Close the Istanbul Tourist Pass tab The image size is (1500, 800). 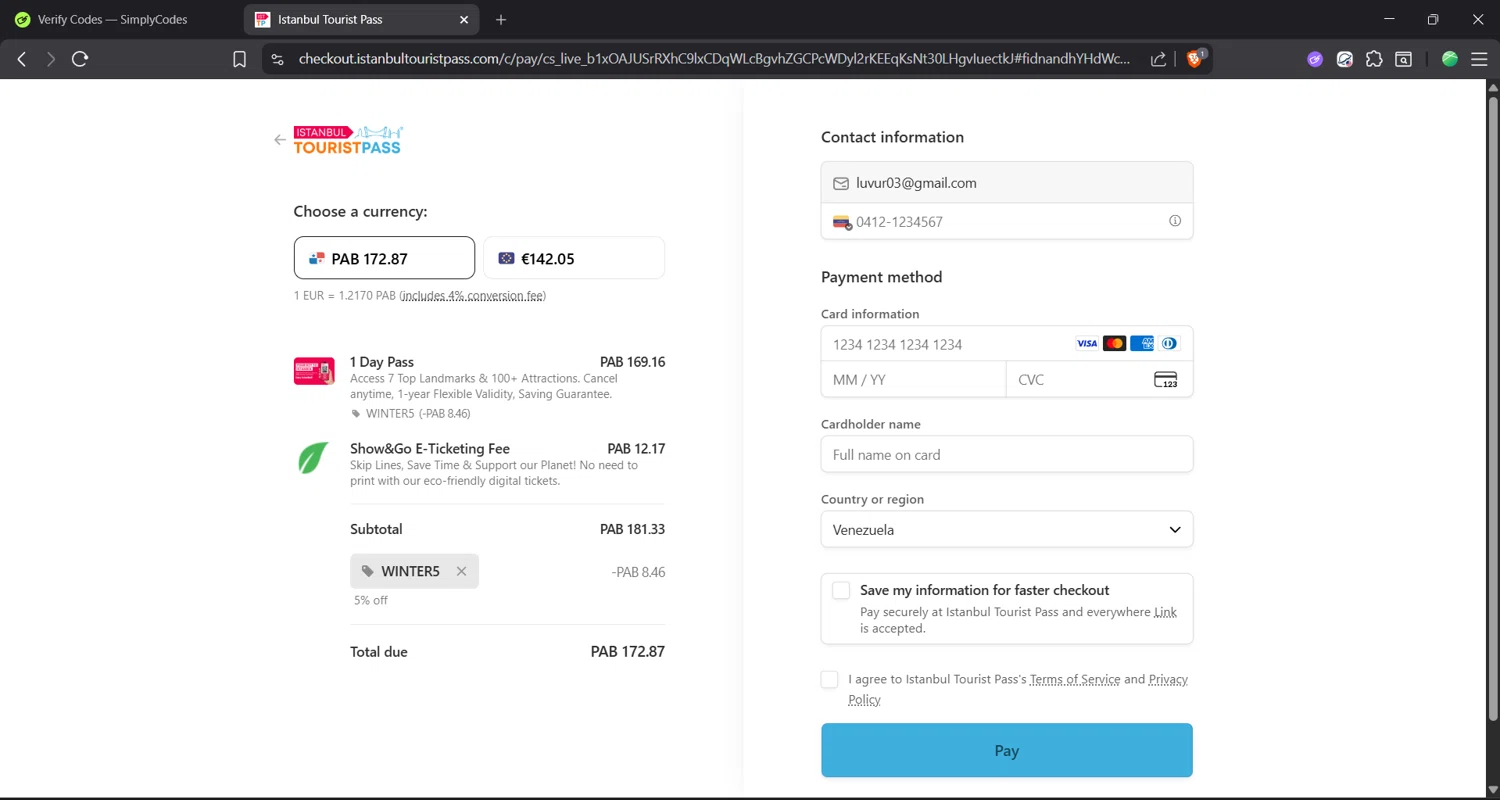pos(464,20)
